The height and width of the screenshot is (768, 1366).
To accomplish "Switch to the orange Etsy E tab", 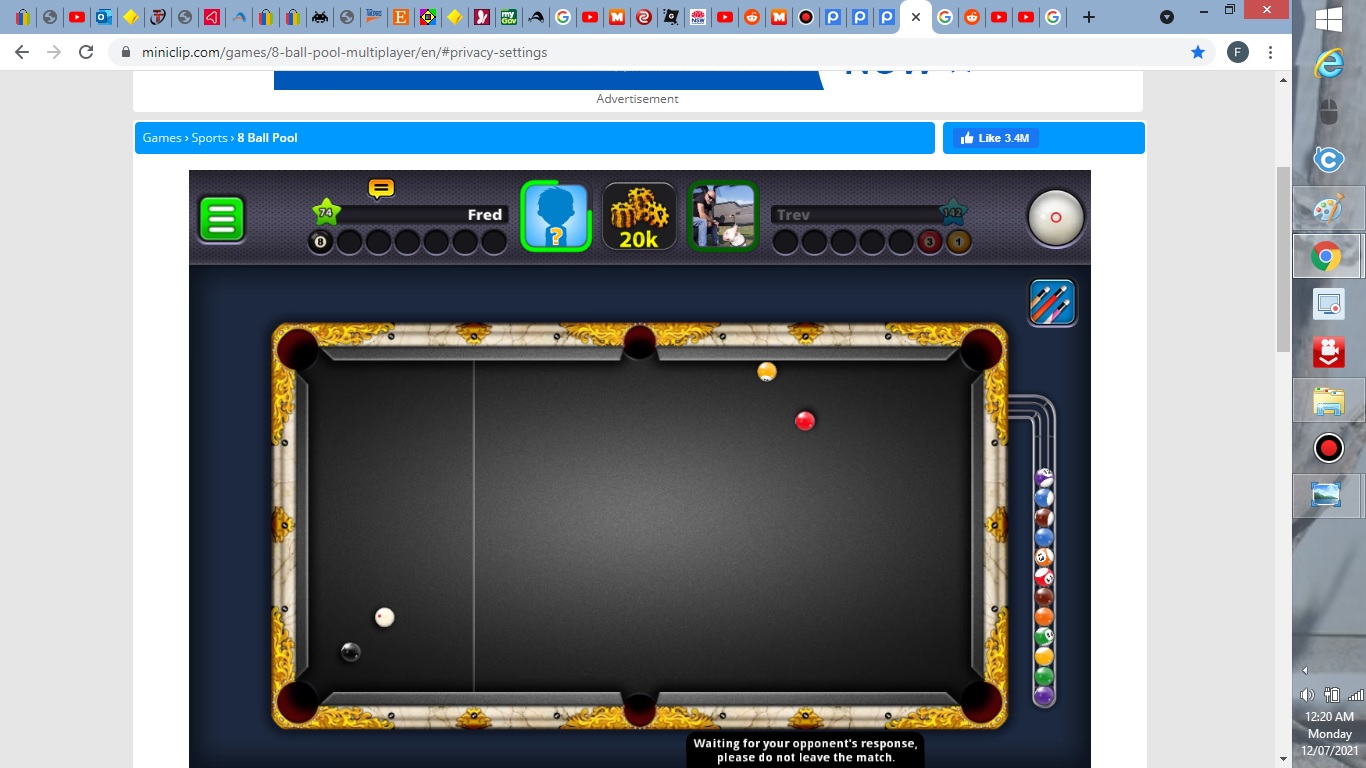I will [x=400, y=17].
